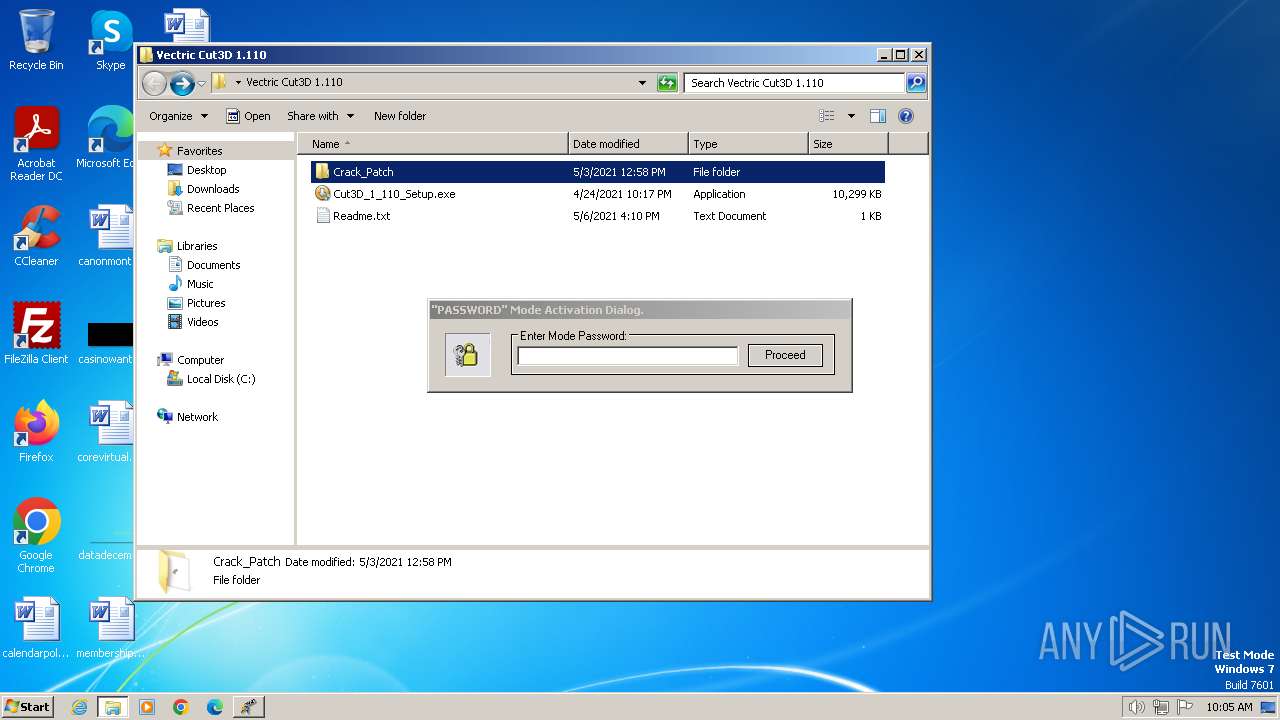The height and width of the screenshot is (720, 1280).
Task: Select Acrobat Reader DC desktop icon
Action: coord(36,145)
